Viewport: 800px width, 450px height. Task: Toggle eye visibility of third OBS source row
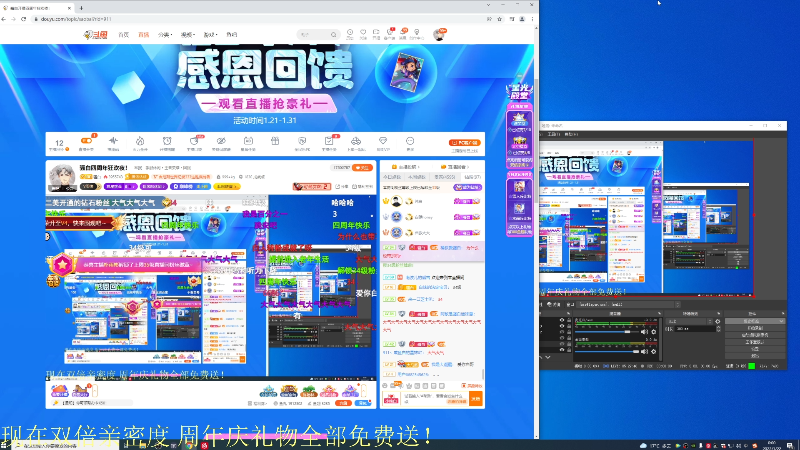562,332
